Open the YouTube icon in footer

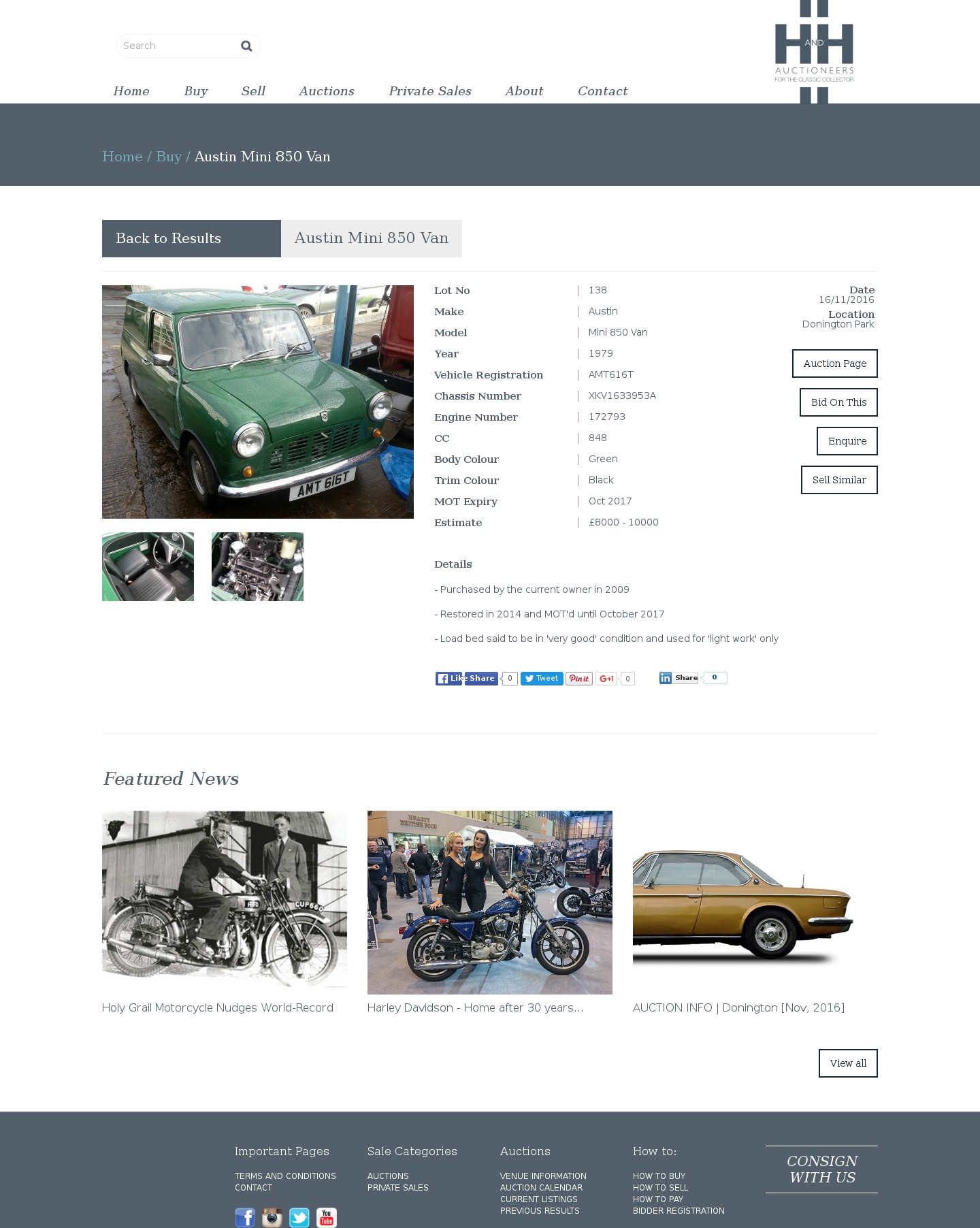(327, 1217)
